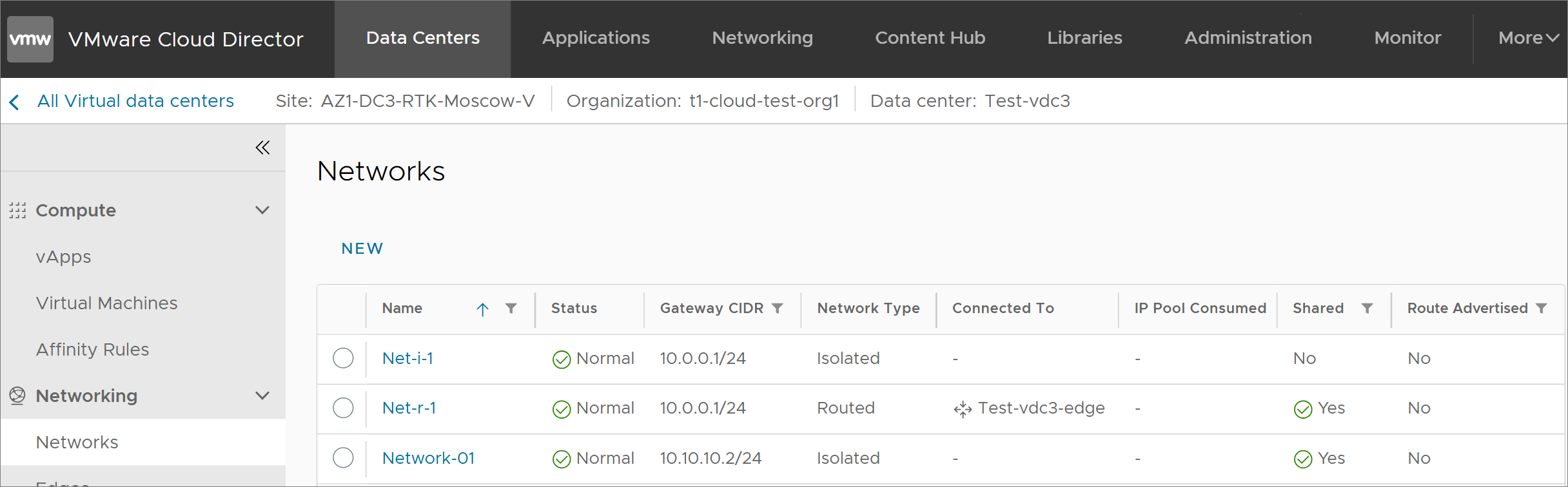Image resolution: width=1568 pixels, height=487 pixels.
Task: Collapse the sidebar with double-chevron icon
Action: (x=262, y=148)
